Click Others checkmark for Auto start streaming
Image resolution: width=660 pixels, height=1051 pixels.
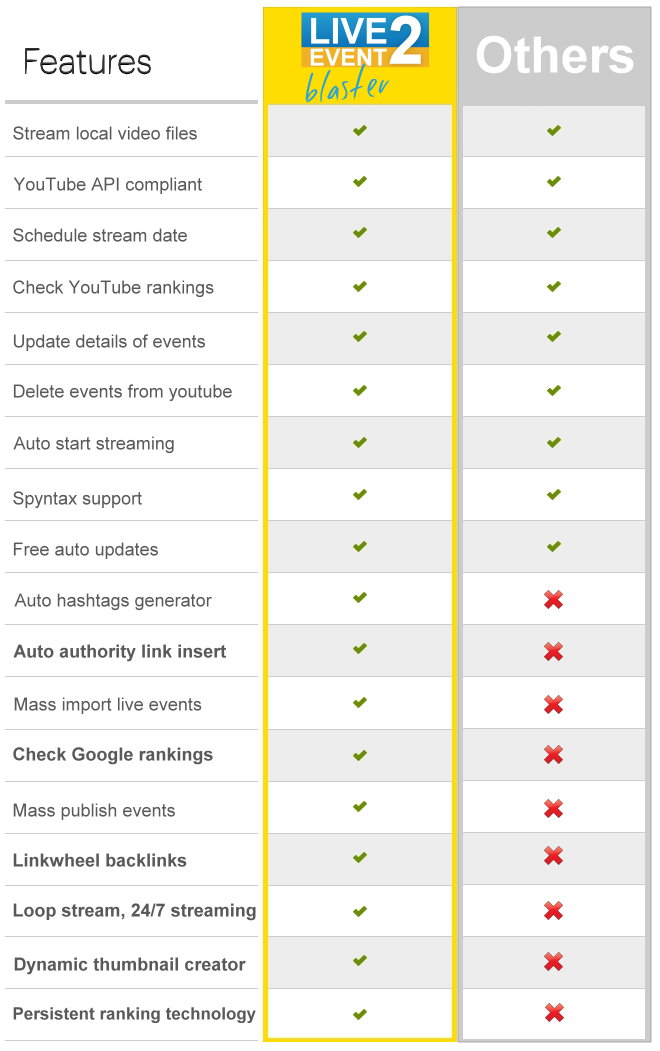click(553, 442)
